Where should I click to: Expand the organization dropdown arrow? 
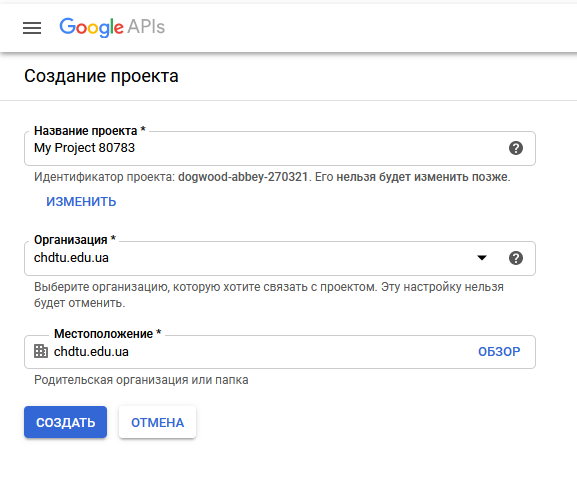pos(482,258)
